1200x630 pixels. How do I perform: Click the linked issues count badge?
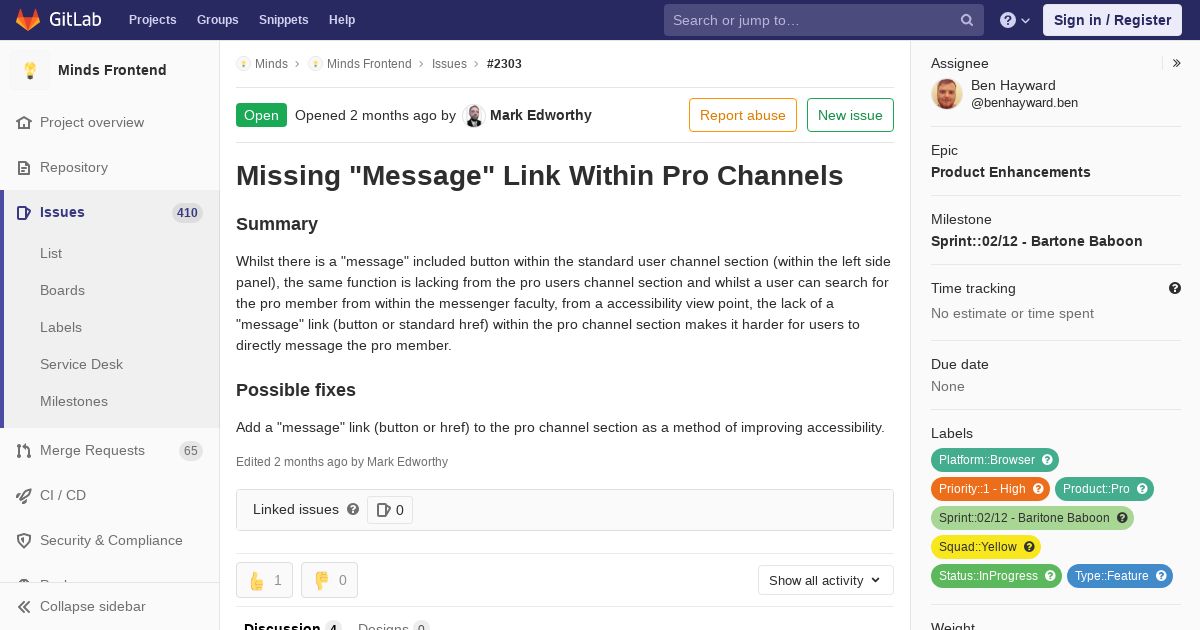coord(390,510)
